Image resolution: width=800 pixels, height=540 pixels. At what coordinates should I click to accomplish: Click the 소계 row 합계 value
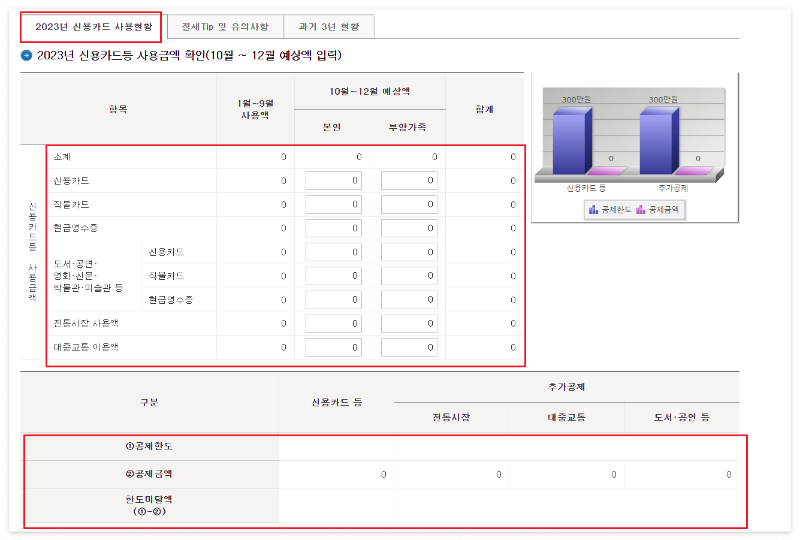point(513,157)
